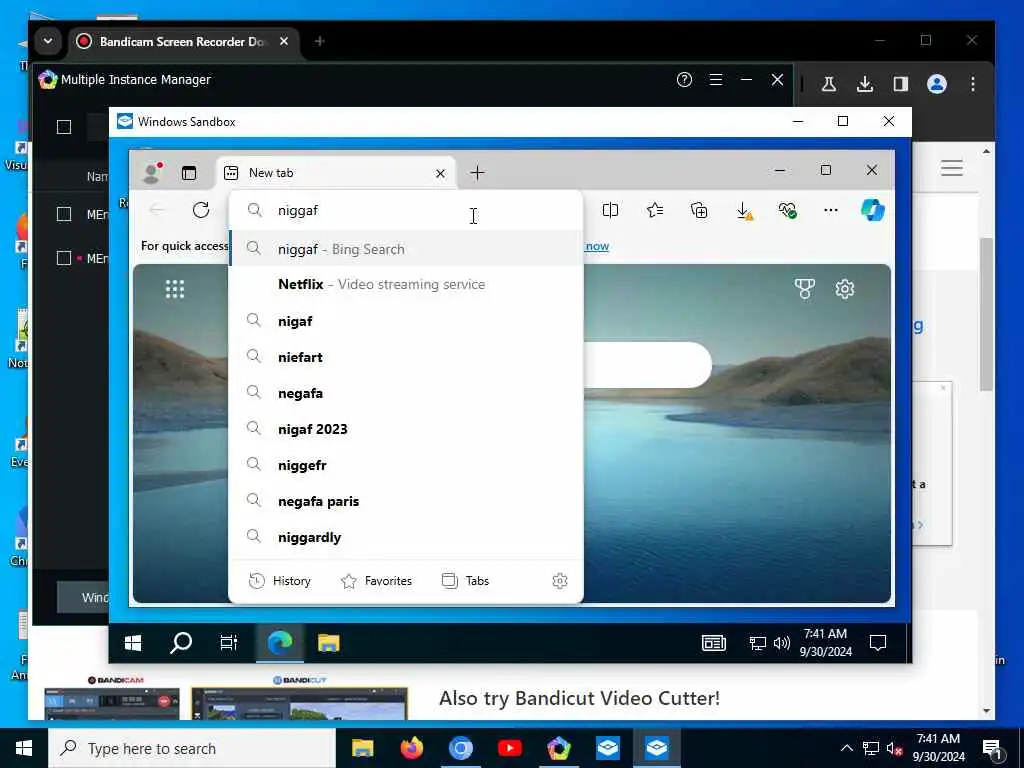Click Windows 'Type here to search' box

(x=192, y=748)
